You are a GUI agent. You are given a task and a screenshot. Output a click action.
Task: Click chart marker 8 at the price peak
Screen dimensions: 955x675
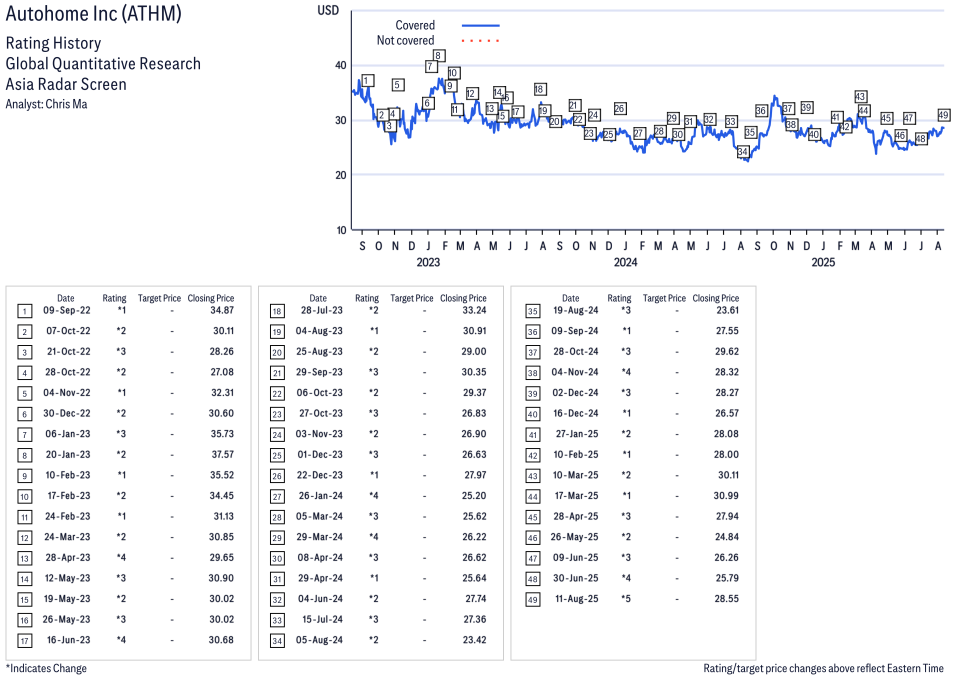[x=438, y=56]
